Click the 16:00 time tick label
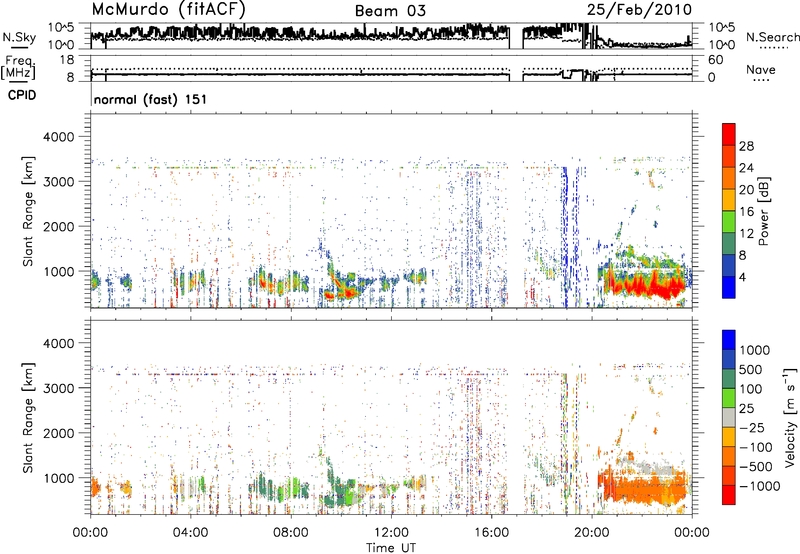This screenshot has width=800, height=554. (491, 533)
